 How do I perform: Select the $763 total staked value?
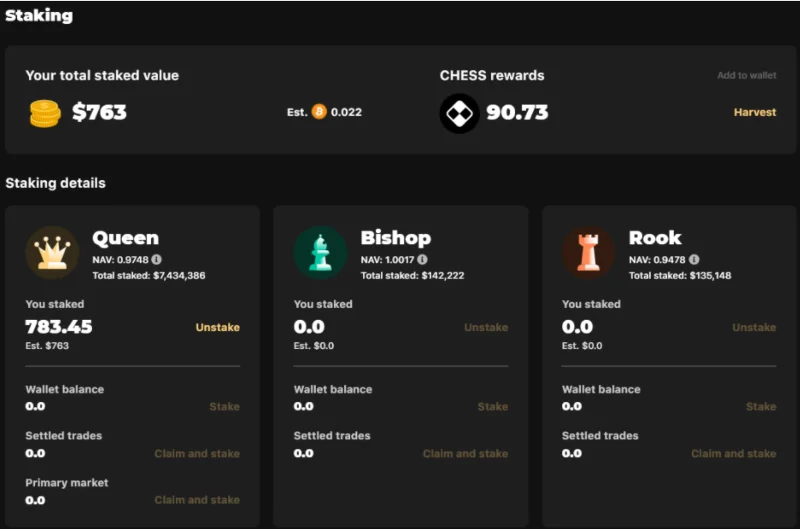(99, 112)
